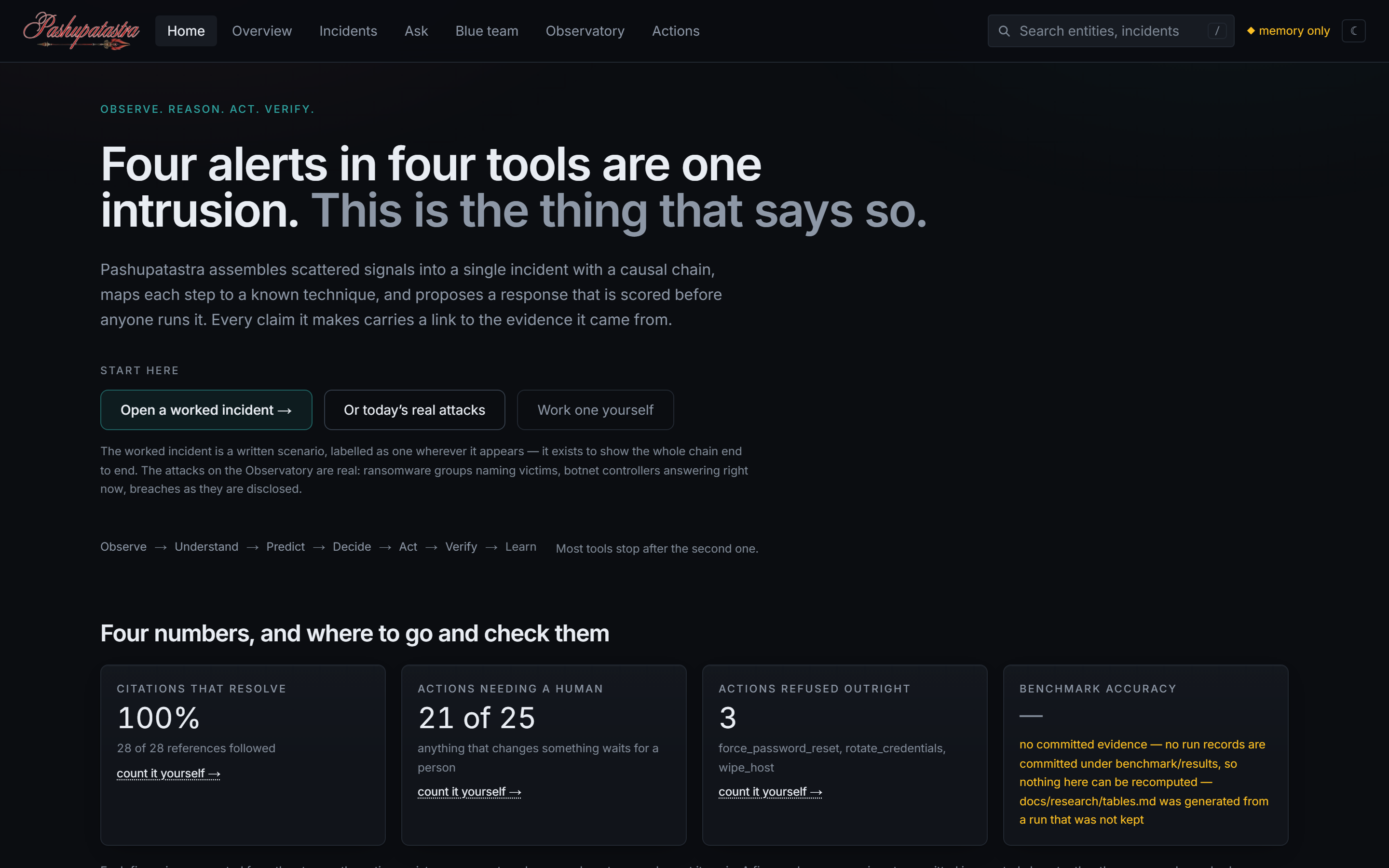This screenshot has width=1389, height=868.
Task: Open the Incidents tab
Action: click(x=348, y=31)
